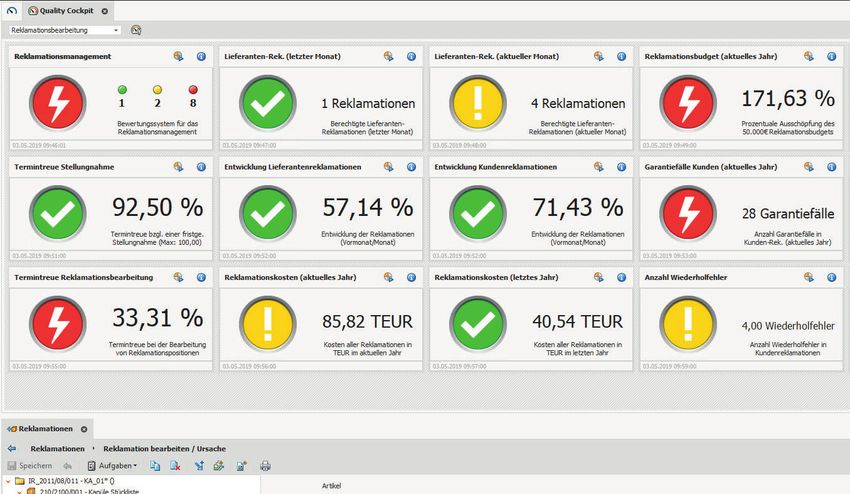850x494 pixels.
Task: Click info icon on Termintreue Stellungnahme tile
Action: coord(200,167)
